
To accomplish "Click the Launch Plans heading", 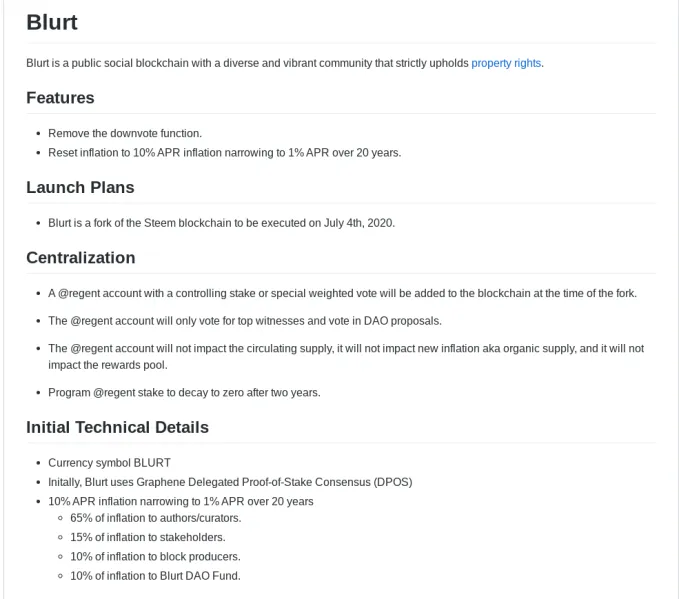I will point(81,188).
